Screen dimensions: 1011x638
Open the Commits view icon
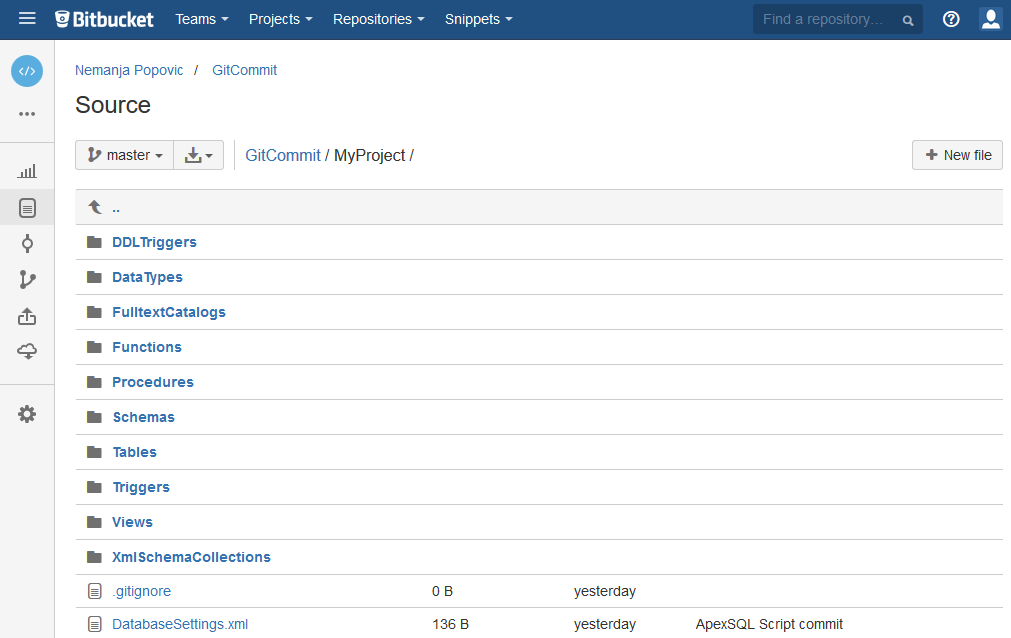point(27,243)
